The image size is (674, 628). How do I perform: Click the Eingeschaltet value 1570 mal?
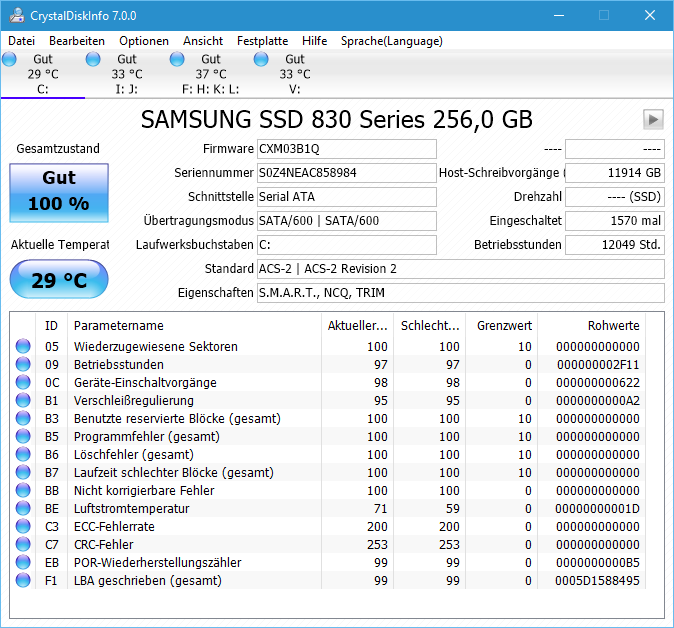[x=615, y=221]
